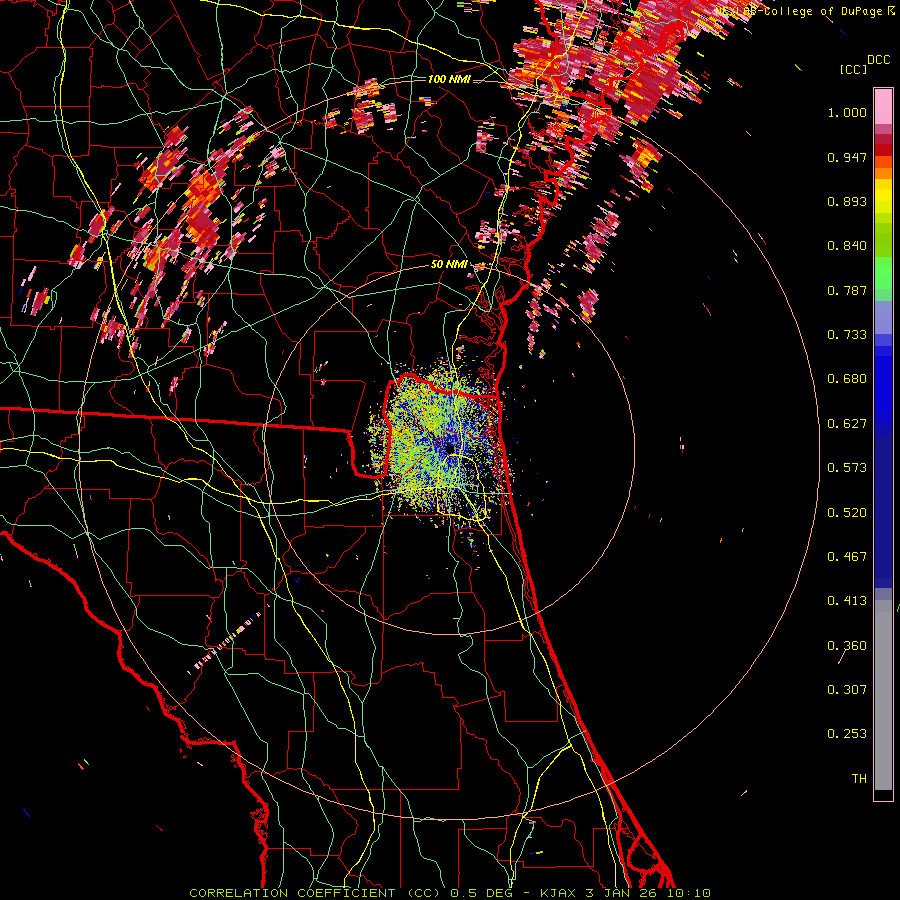Select the 1.000 value on the color scale
Screen dimensions: 900x900
pos(847,112)
